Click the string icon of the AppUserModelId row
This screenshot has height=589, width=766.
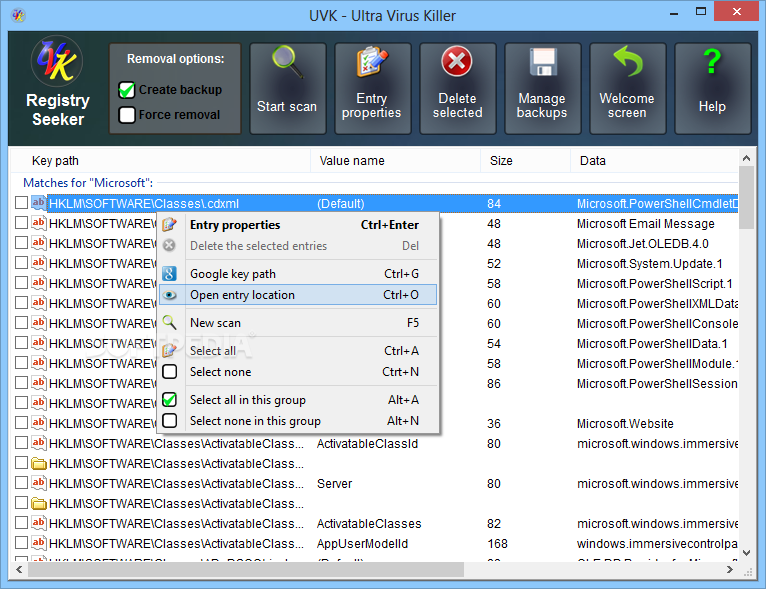click(x=39, y=543)
